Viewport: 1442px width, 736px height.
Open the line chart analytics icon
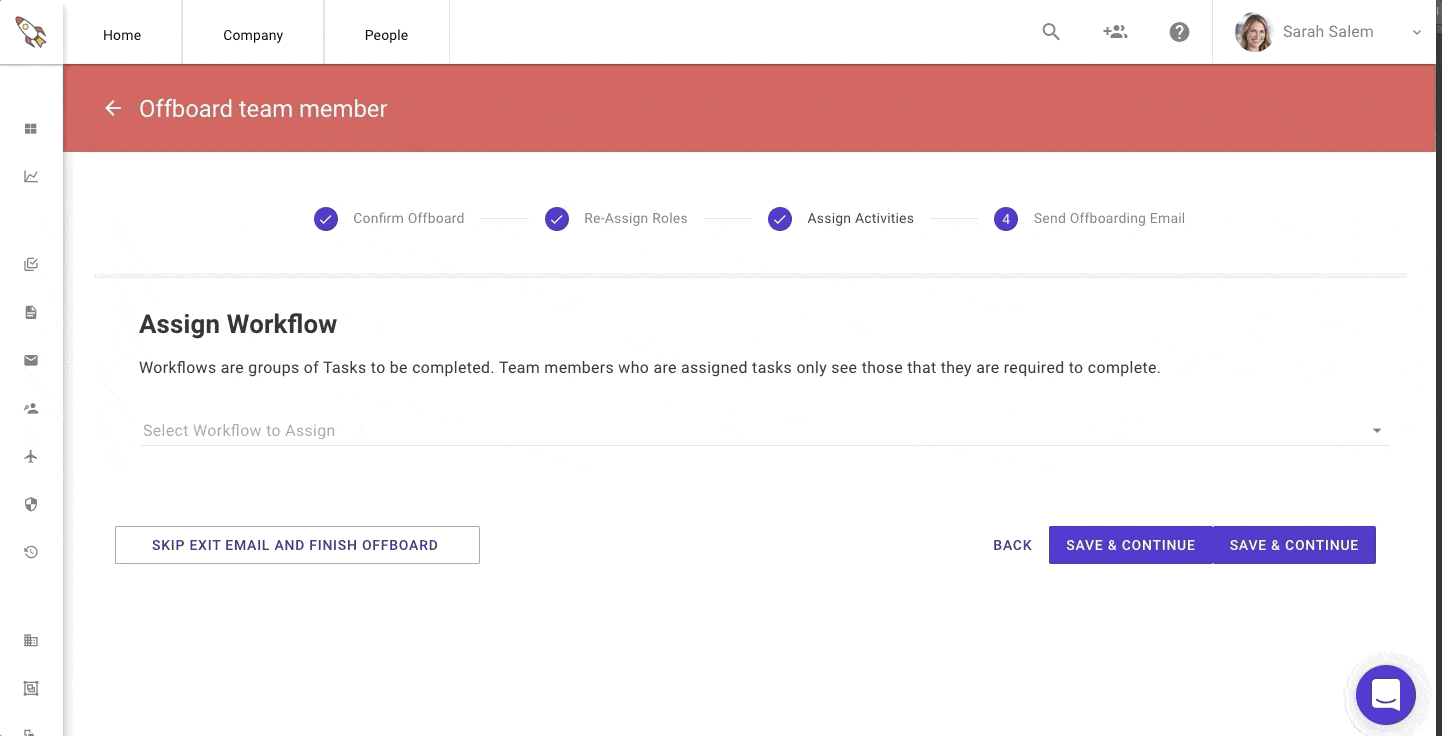click(x=31, y=177)
